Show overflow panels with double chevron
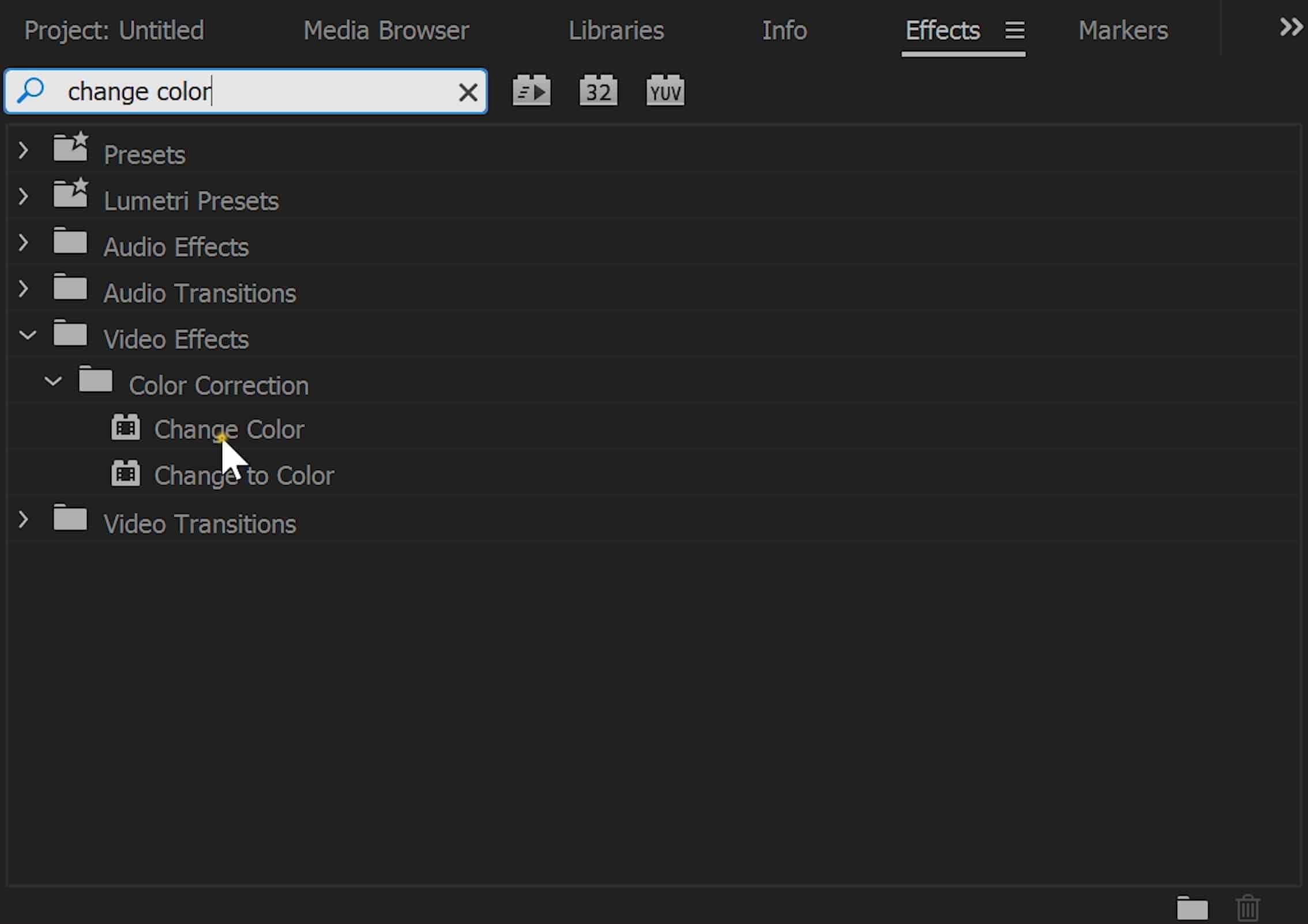Image resolution: width=1308 pixels, height=924 pixels. [1291, 27]
